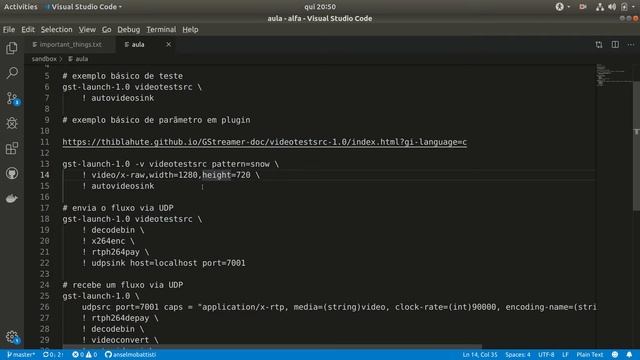Open the GStreamer-doc videotestsrc link

coord(264,142)
